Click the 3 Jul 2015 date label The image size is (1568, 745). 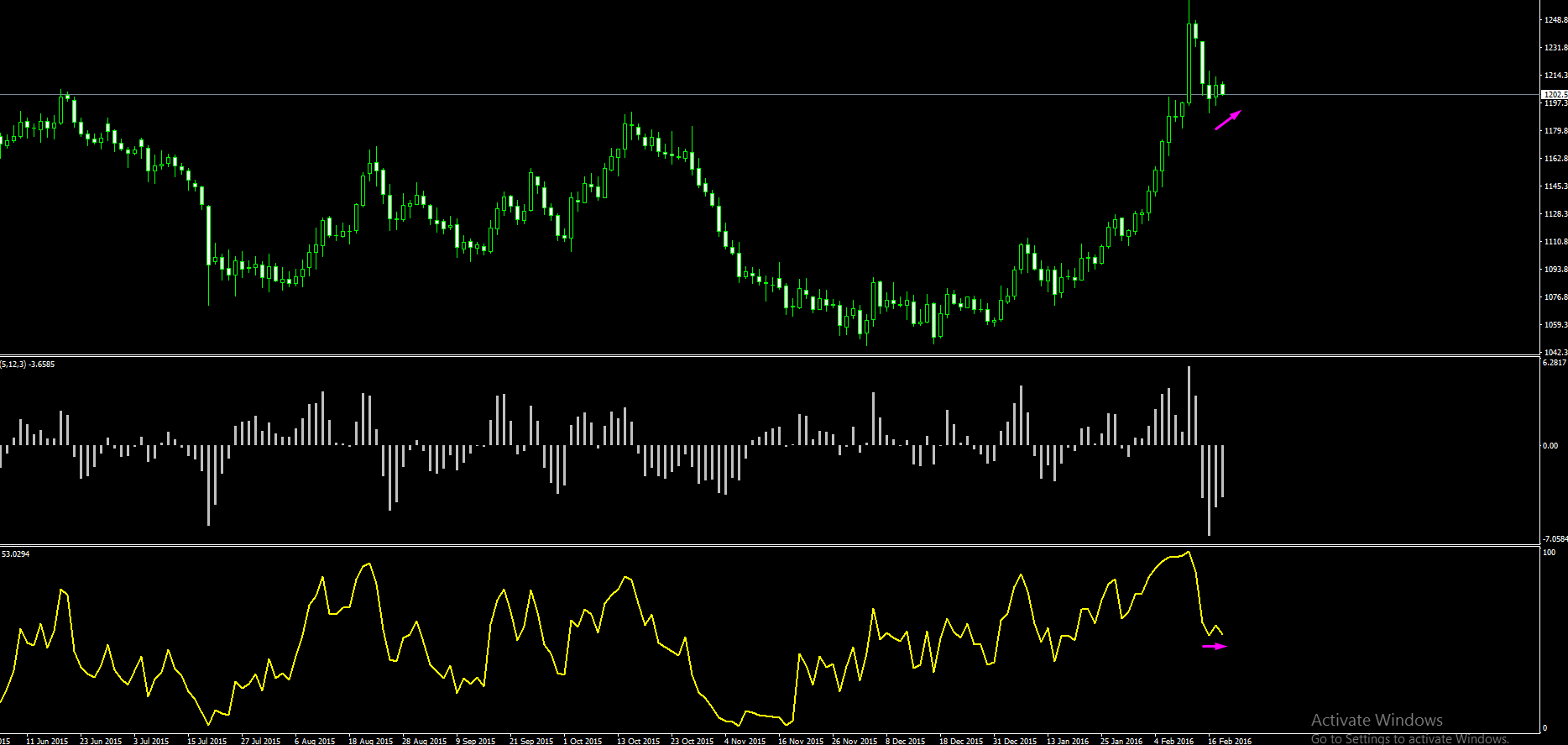[151, 741]
